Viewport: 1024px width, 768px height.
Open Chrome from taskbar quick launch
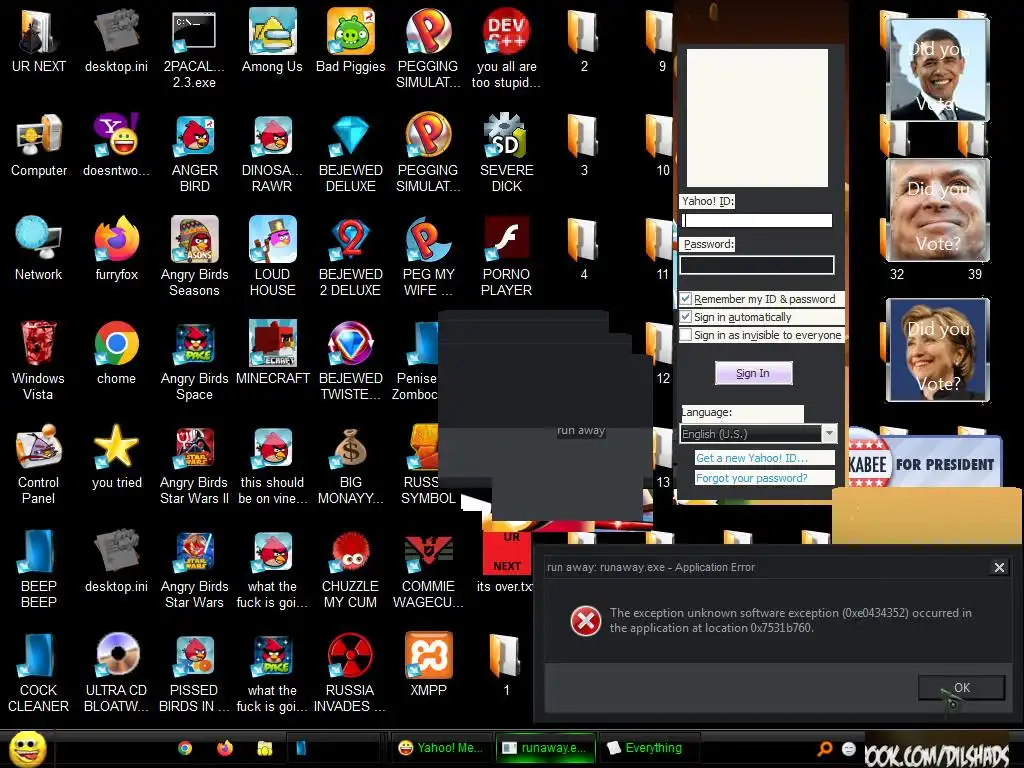185,748
